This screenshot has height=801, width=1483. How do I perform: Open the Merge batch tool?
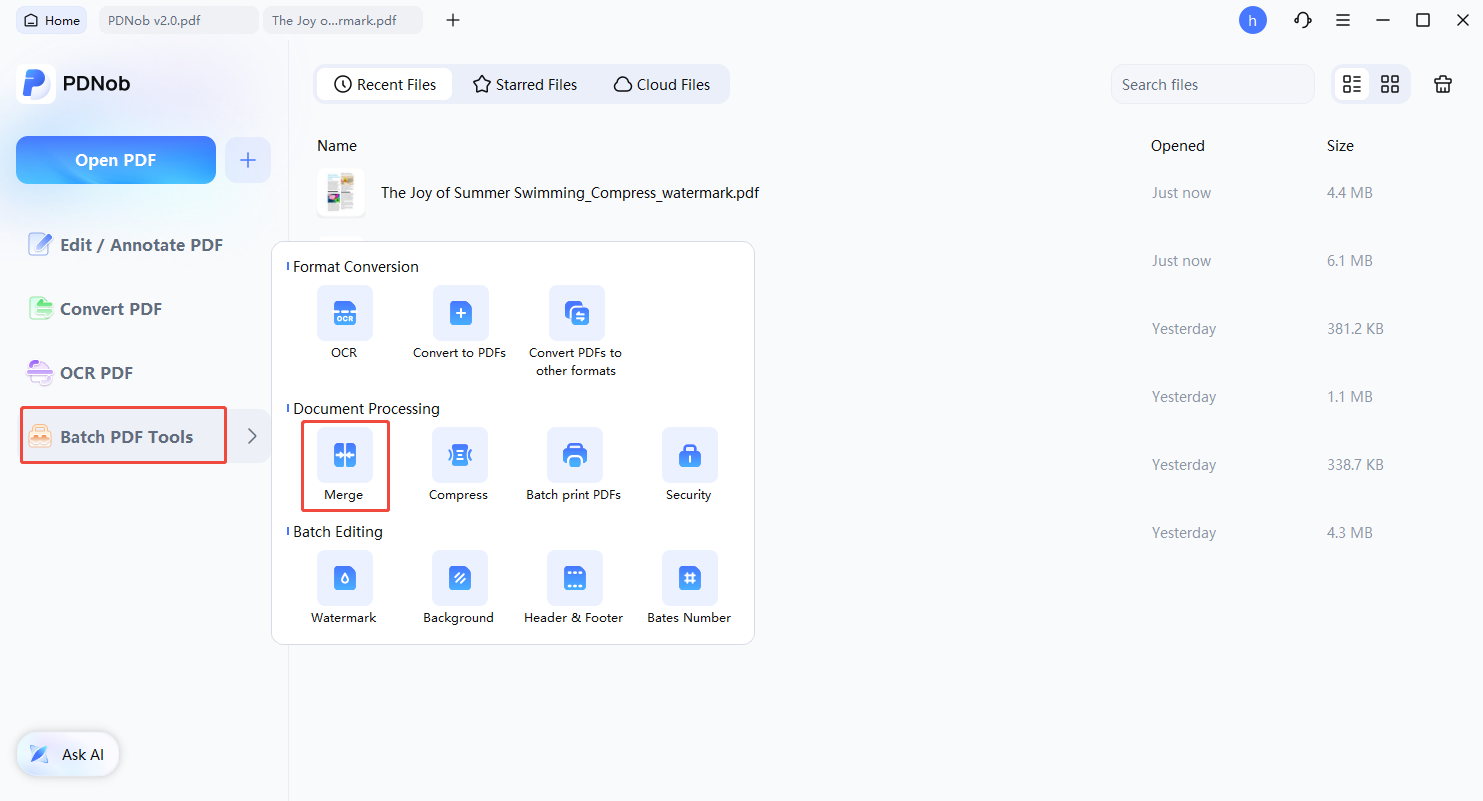coord(345,456)
